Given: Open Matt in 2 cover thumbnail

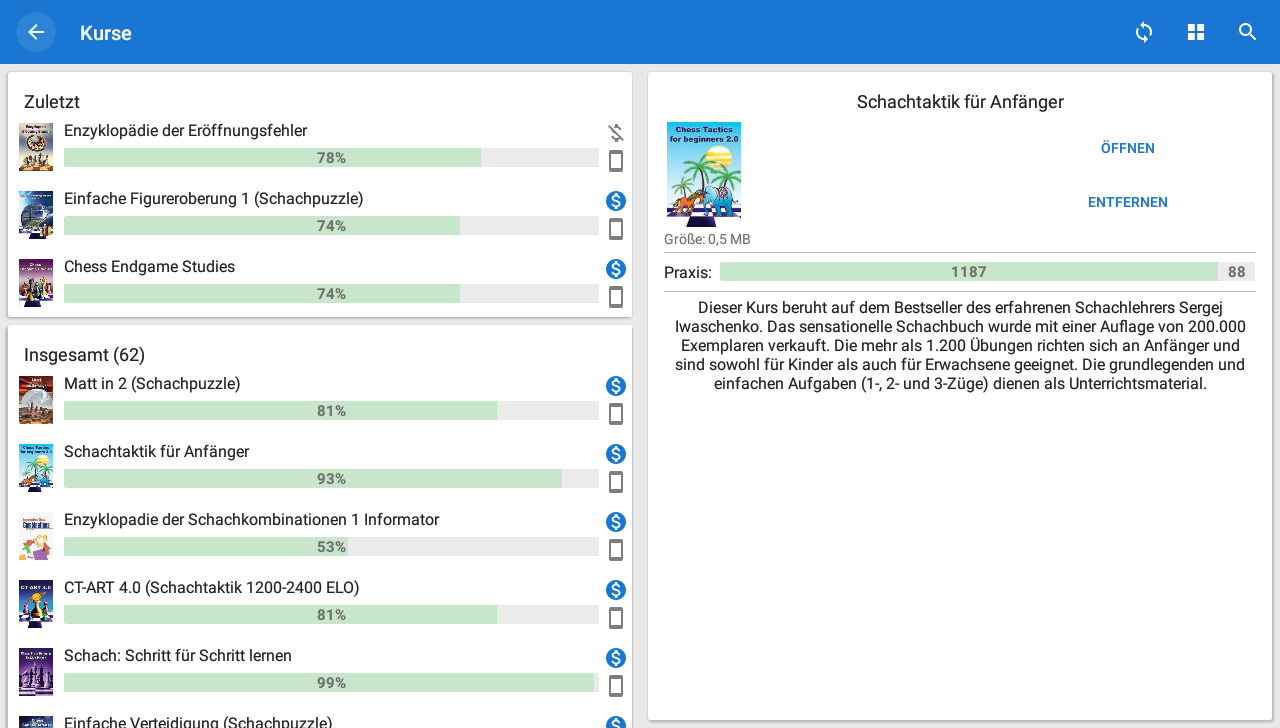Looking at the screenshot, I should pyautogui.click(x=36, y=400).
